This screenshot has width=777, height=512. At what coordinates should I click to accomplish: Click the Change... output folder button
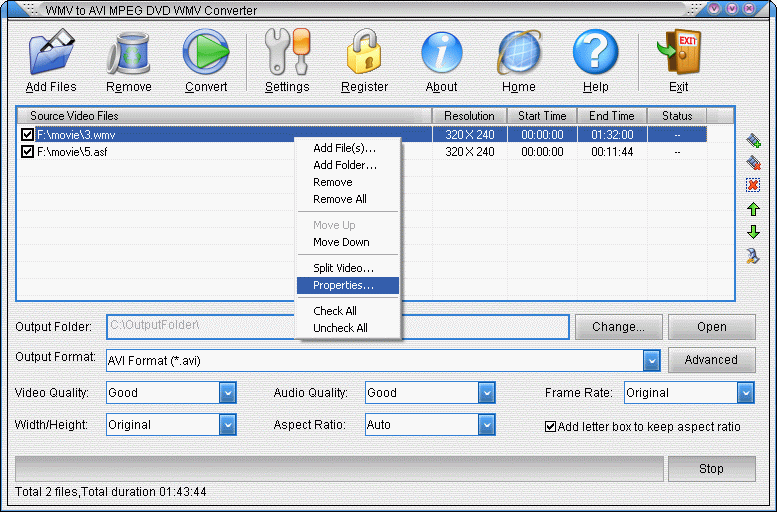coord(618,327)
